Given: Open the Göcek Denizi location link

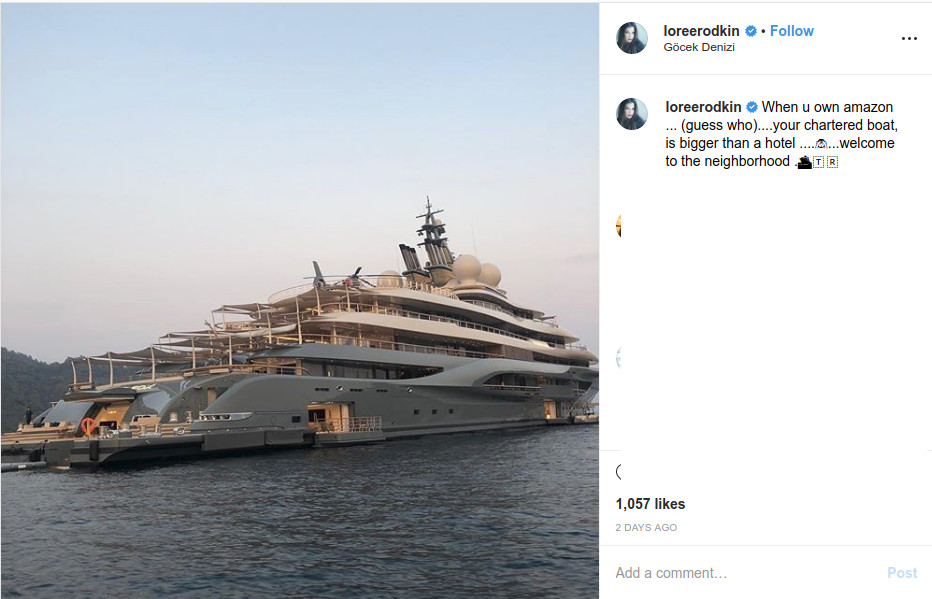Looking at the screenshot, I should point(699,47).
